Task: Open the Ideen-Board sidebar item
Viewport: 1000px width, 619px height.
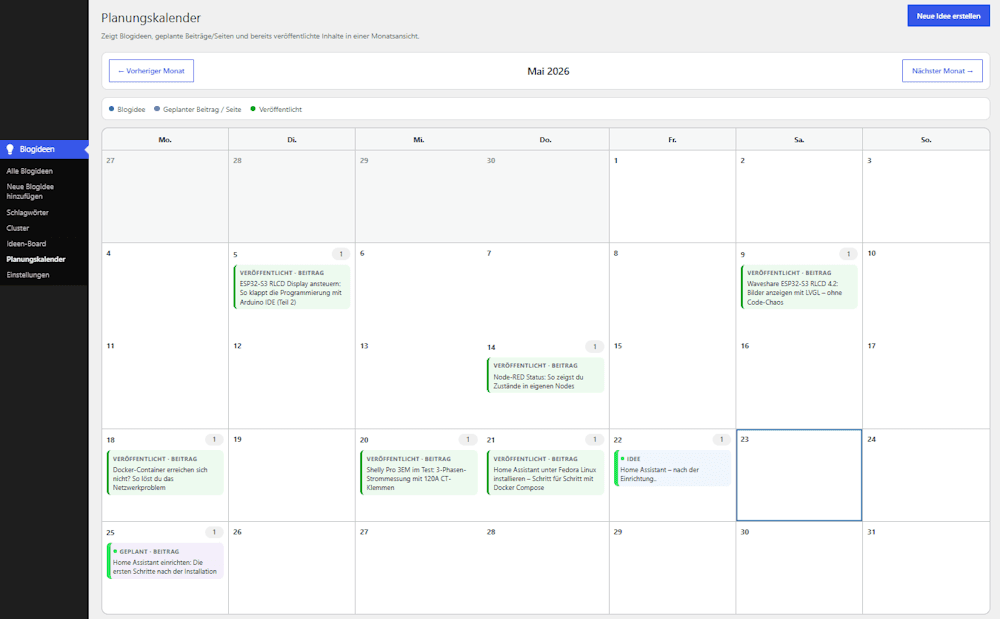Action: tap(26, 244)
